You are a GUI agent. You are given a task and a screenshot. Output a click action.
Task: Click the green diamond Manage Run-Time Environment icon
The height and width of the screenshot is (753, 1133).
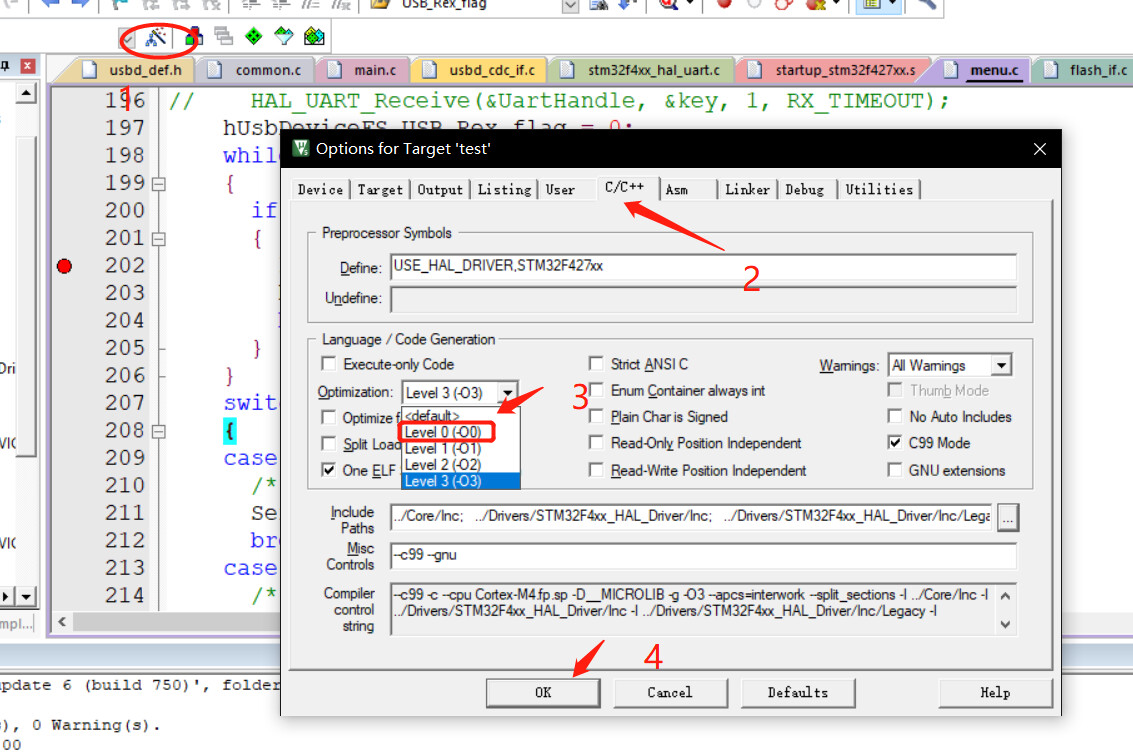pos(254,36)
